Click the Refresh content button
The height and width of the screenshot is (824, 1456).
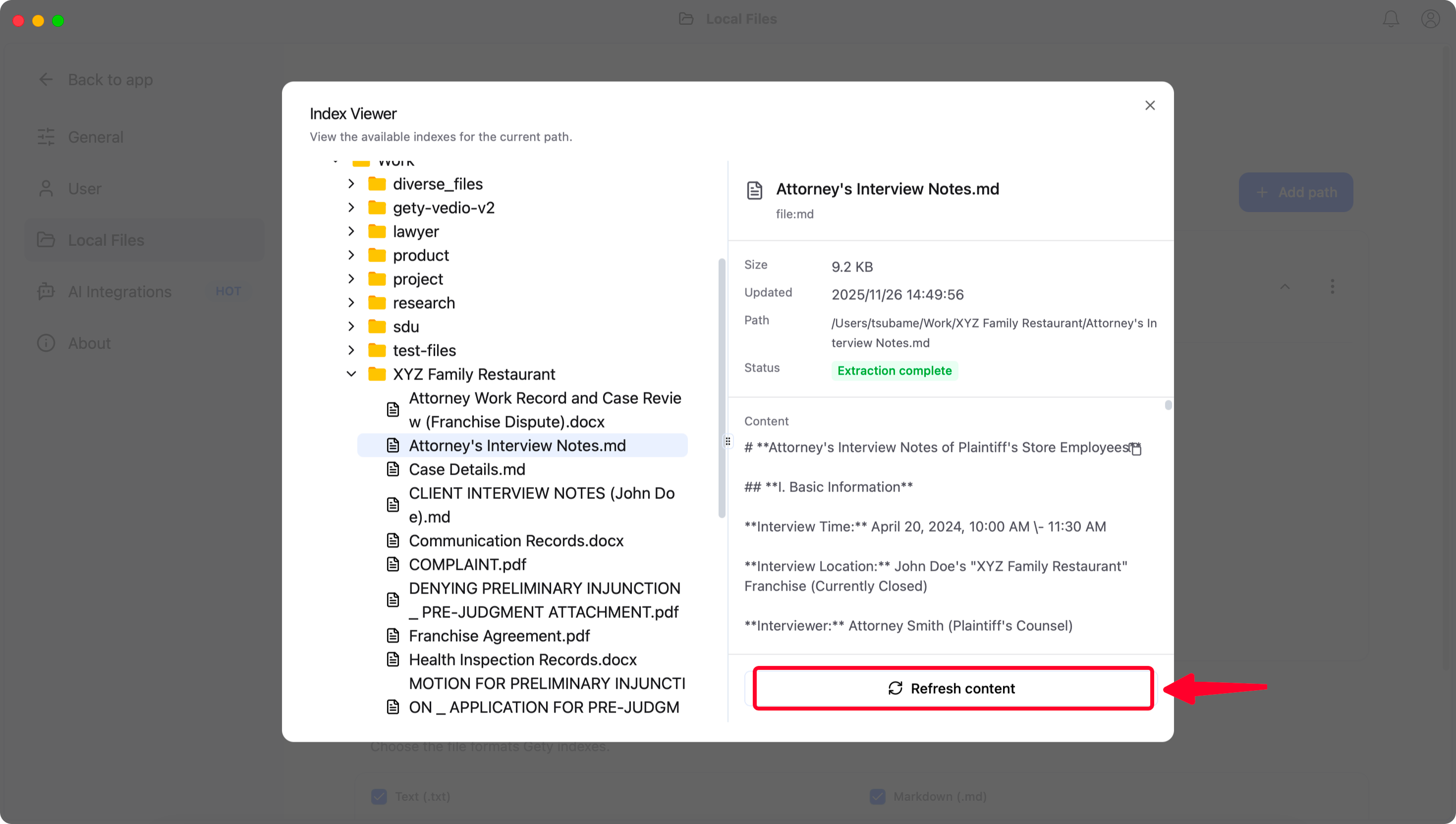coord(952,688)
